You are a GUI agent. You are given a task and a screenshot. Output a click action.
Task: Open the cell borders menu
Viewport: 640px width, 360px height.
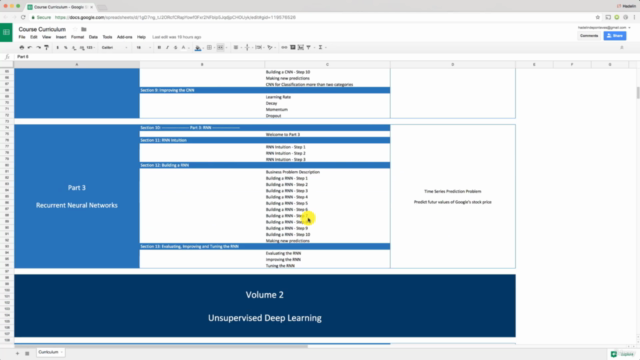209,47
